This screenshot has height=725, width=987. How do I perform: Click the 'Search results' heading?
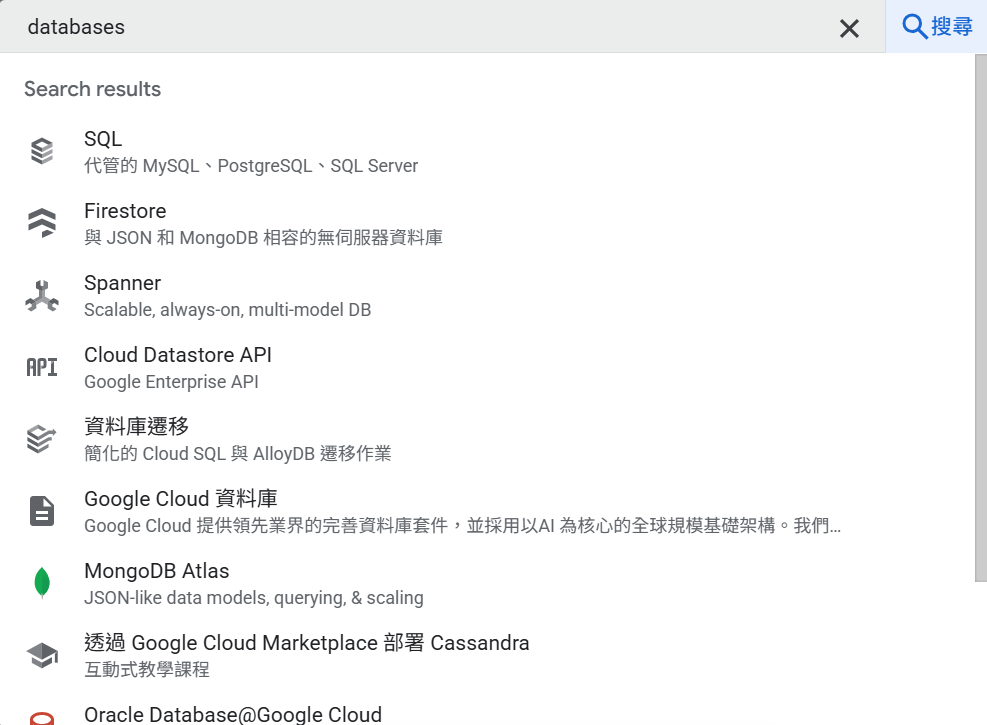pyautogui.click(x=93, y=89)
